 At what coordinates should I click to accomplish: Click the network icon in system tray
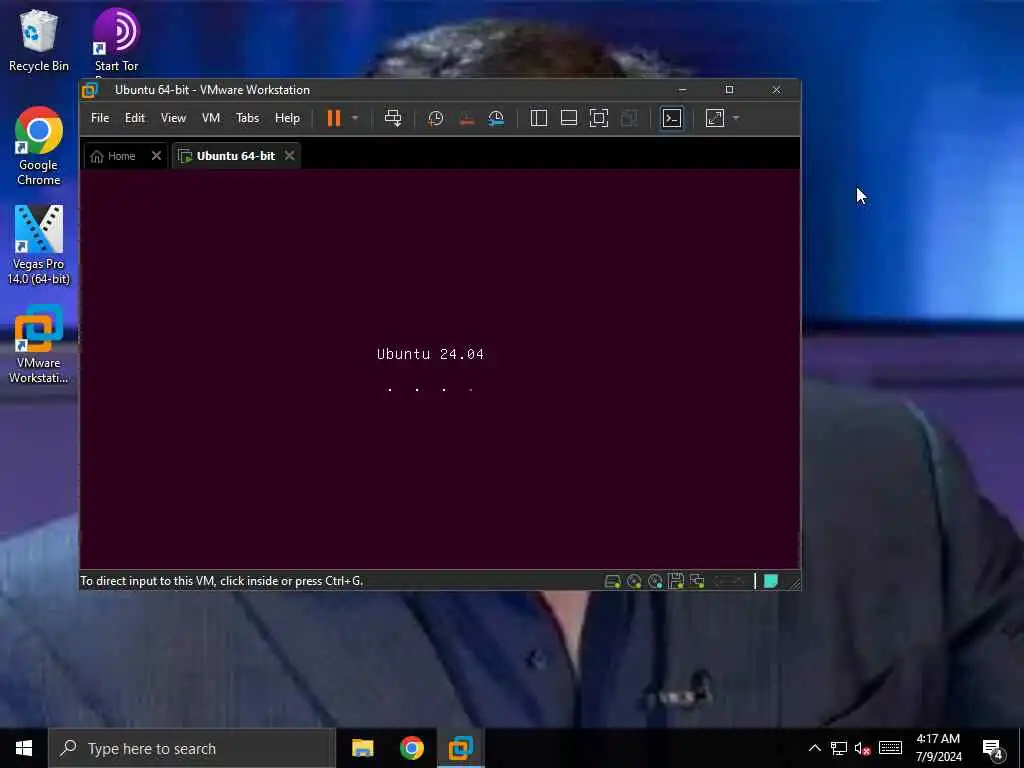point(839,748)
